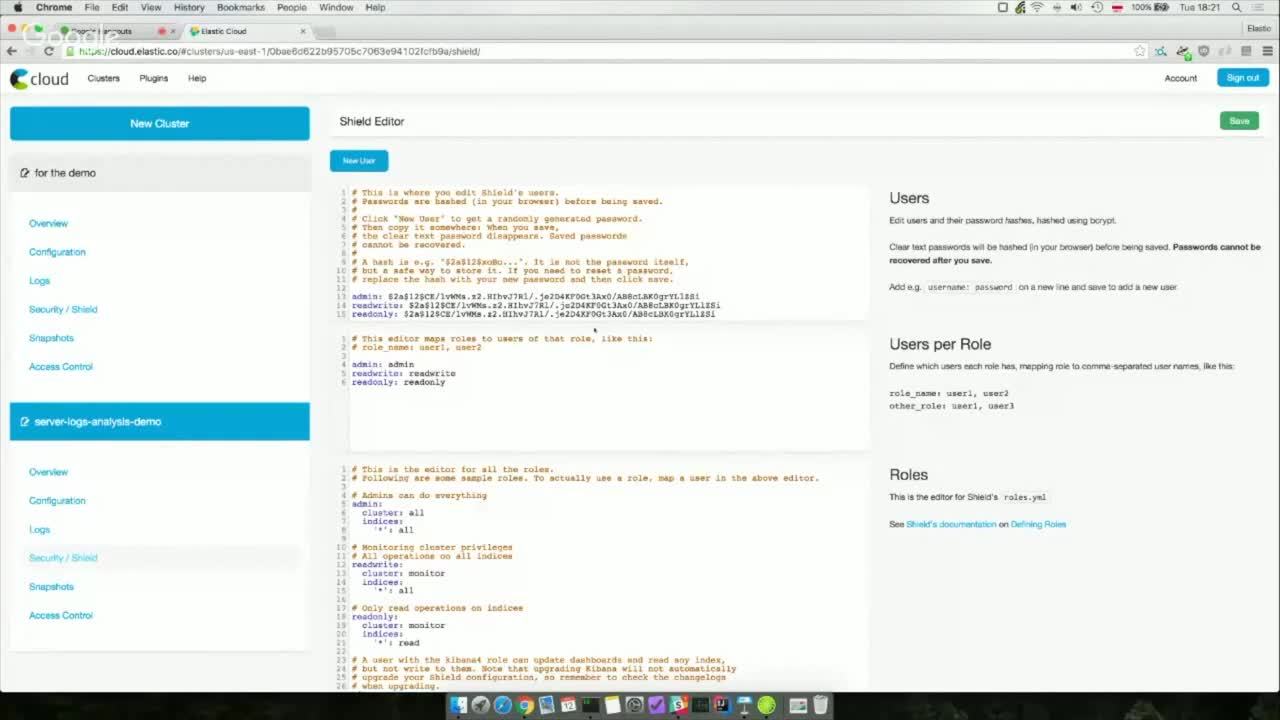The width and height of the screenshot is (1280, 720).
Task: Open Finder from the dock
Action: [458, 705]
